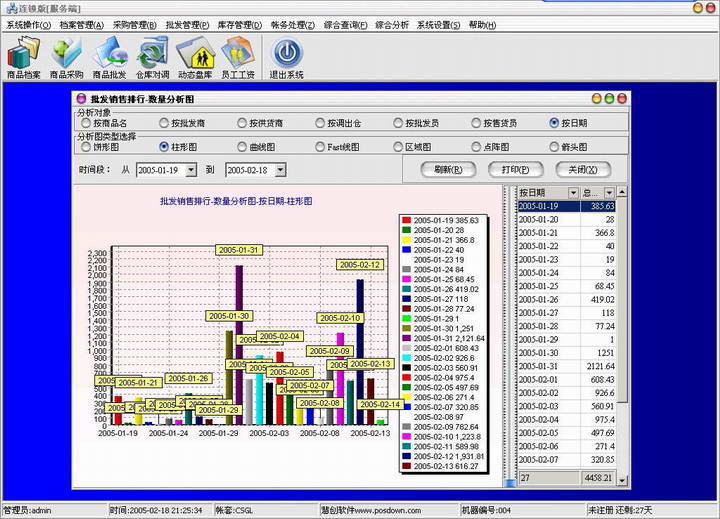Click 慧创软件www.posdown.com in status bar
The height and width of the screenshot is (519, 720).
tap(371, 510)
